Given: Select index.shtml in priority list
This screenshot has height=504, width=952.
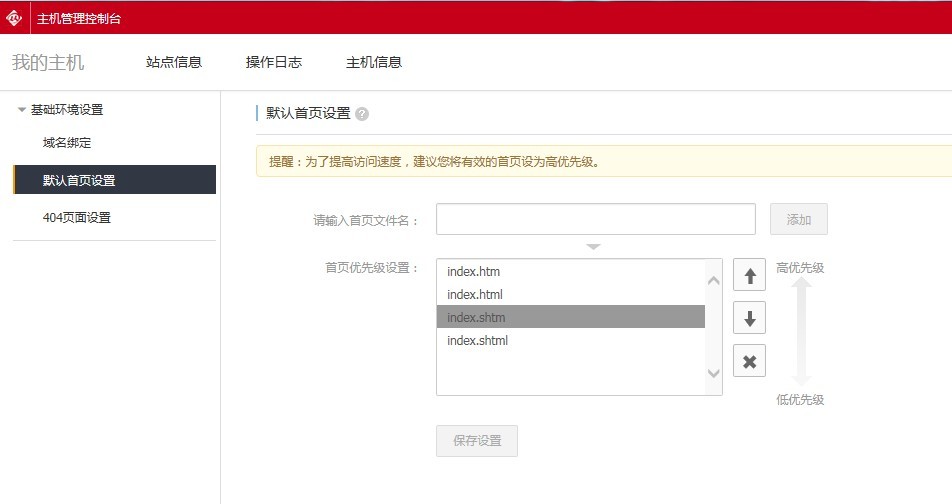Looking at the screenshot, I should point(478,341).
